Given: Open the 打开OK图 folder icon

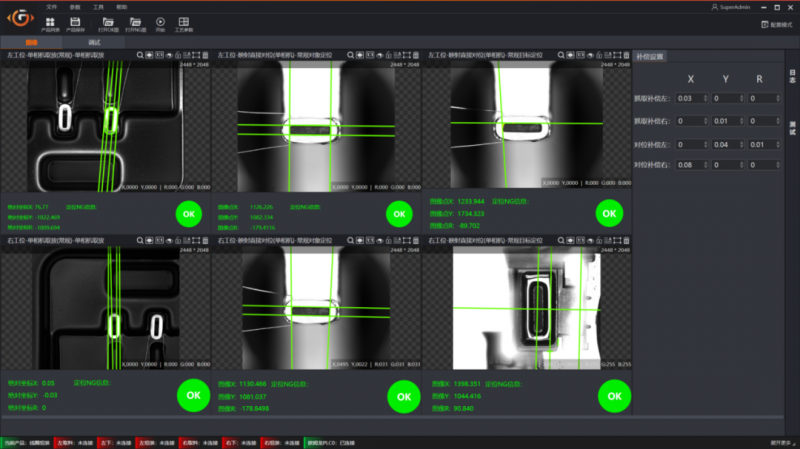Looking at the screenshot, I should point(110,22).
